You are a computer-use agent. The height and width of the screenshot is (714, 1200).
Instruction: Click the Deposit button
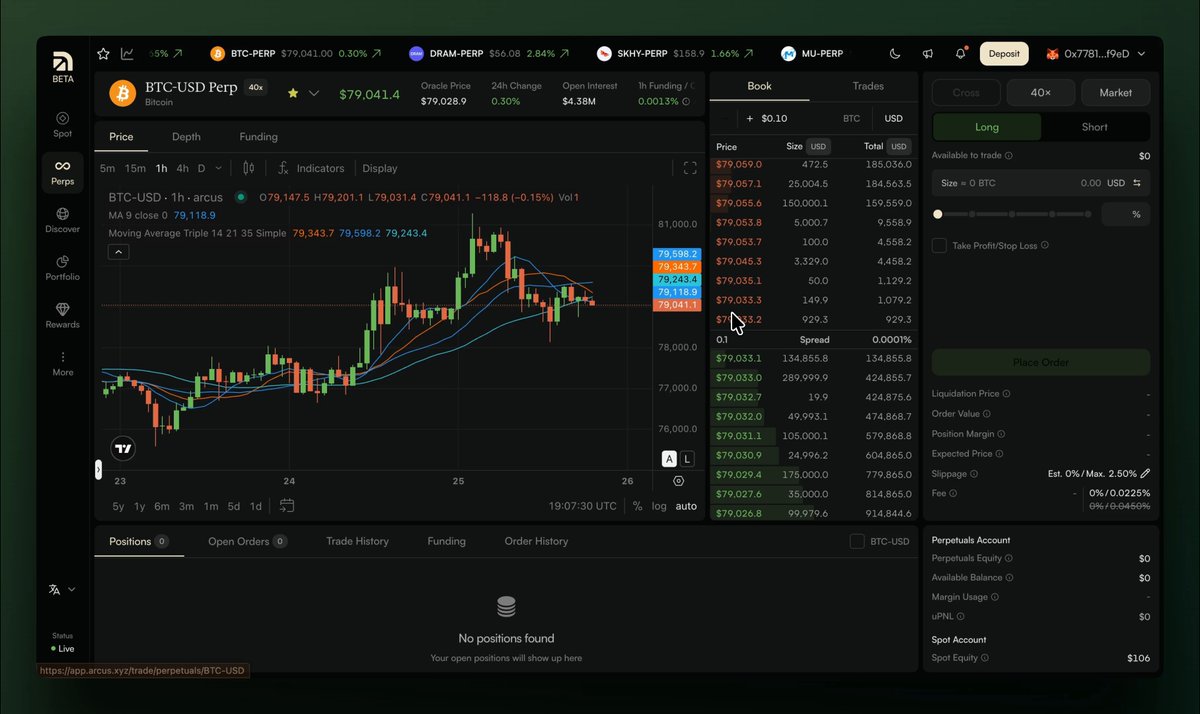coord(1004,53)
